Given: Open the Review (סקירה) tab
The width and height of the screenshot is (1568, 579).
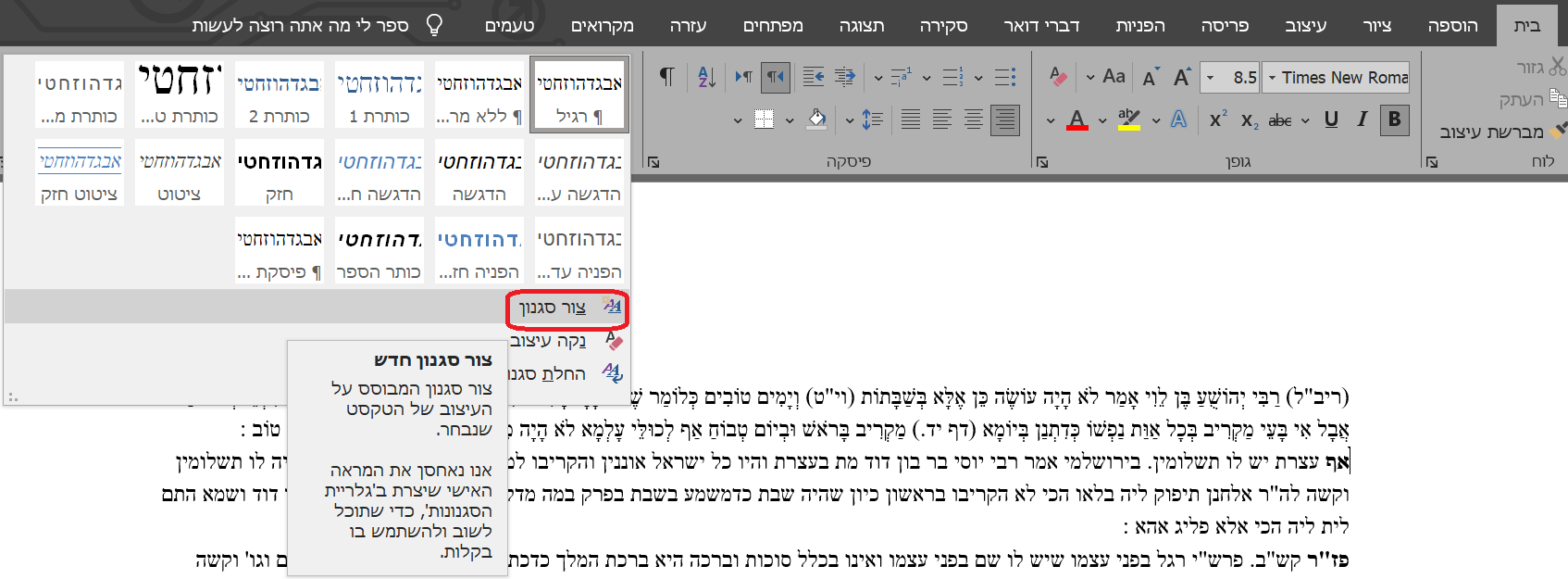Looking at the screenshot, I should 943,25.
